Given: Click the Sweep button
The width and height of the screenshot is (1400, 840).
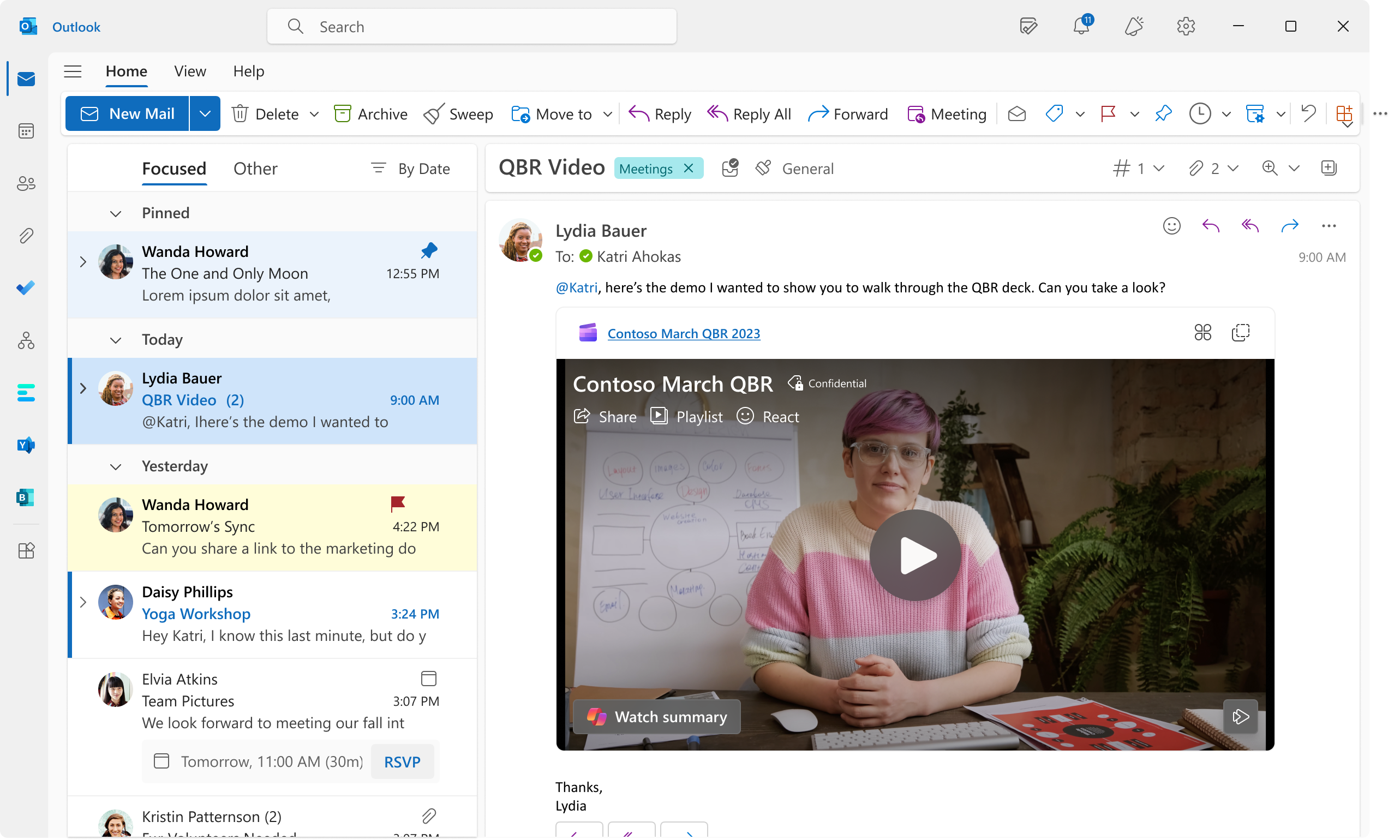Looking at the screenshot, I should (x=458, y=114).
